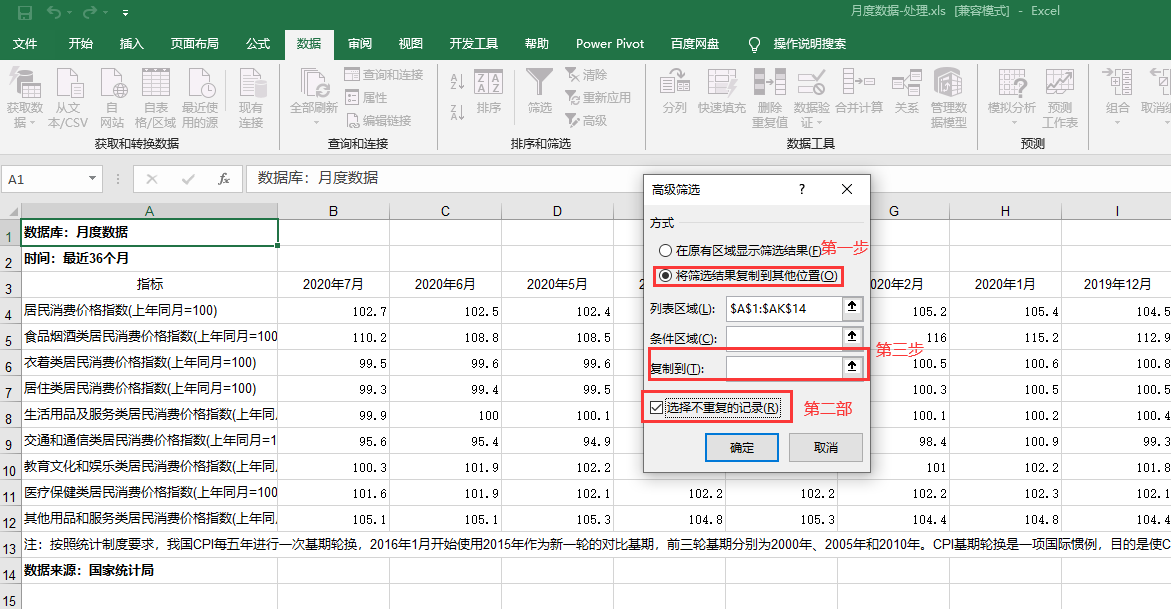The width and height of the screenshot is (1171, 609).
Task: Click the 取消 button in dialog
Action: [x=825, y=448]
